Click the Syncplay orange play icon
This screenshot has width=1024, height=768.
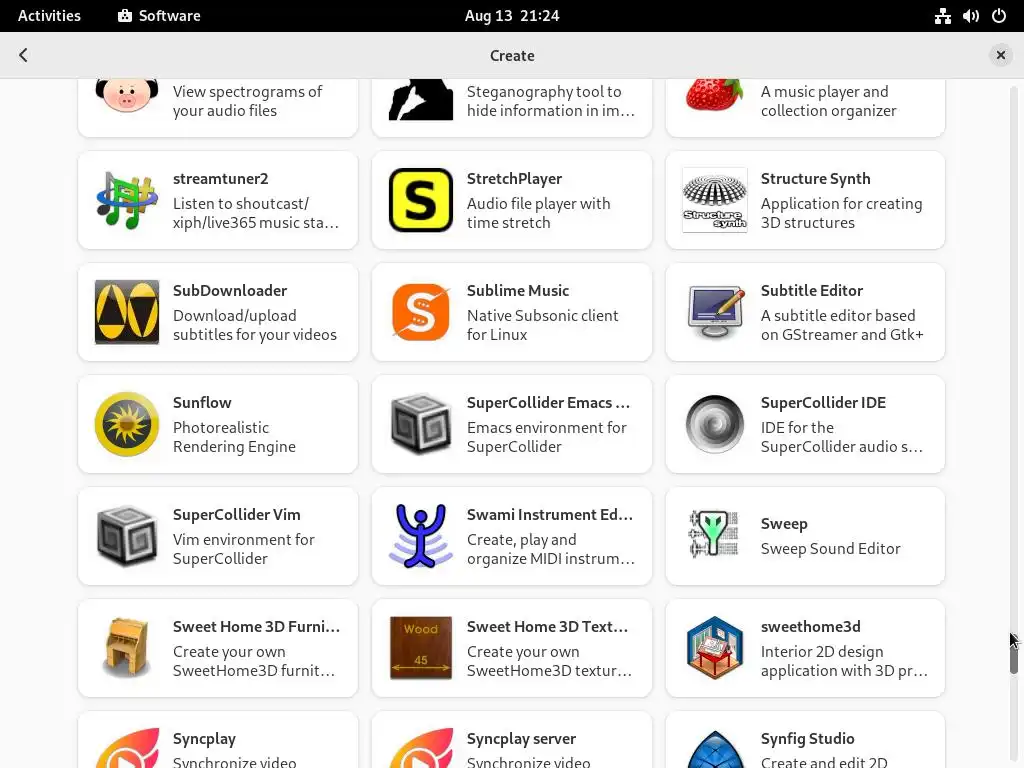click(x=127, y=748)
